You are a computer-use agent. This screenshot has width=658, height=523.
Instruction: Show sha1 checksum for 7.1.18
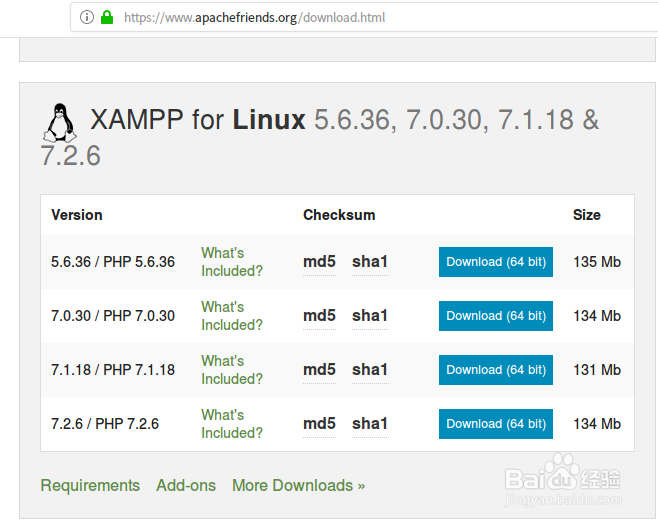click(370, 370)
